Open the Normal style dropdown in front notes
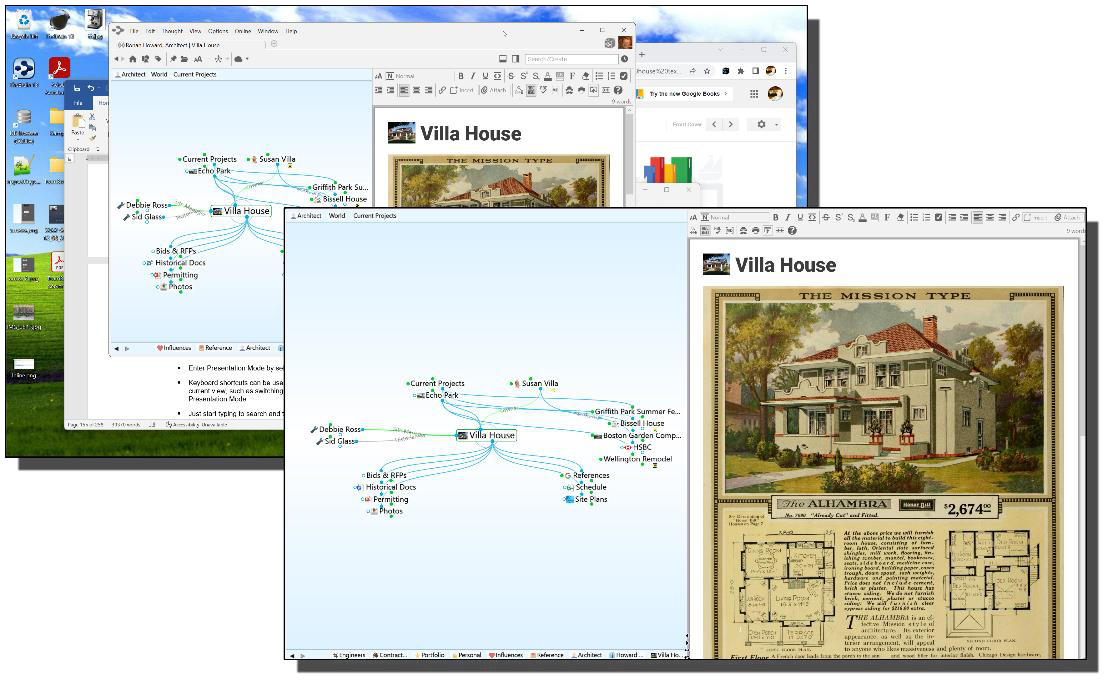The width and height of the screenshot is (1113, 684). click(735, 217)
